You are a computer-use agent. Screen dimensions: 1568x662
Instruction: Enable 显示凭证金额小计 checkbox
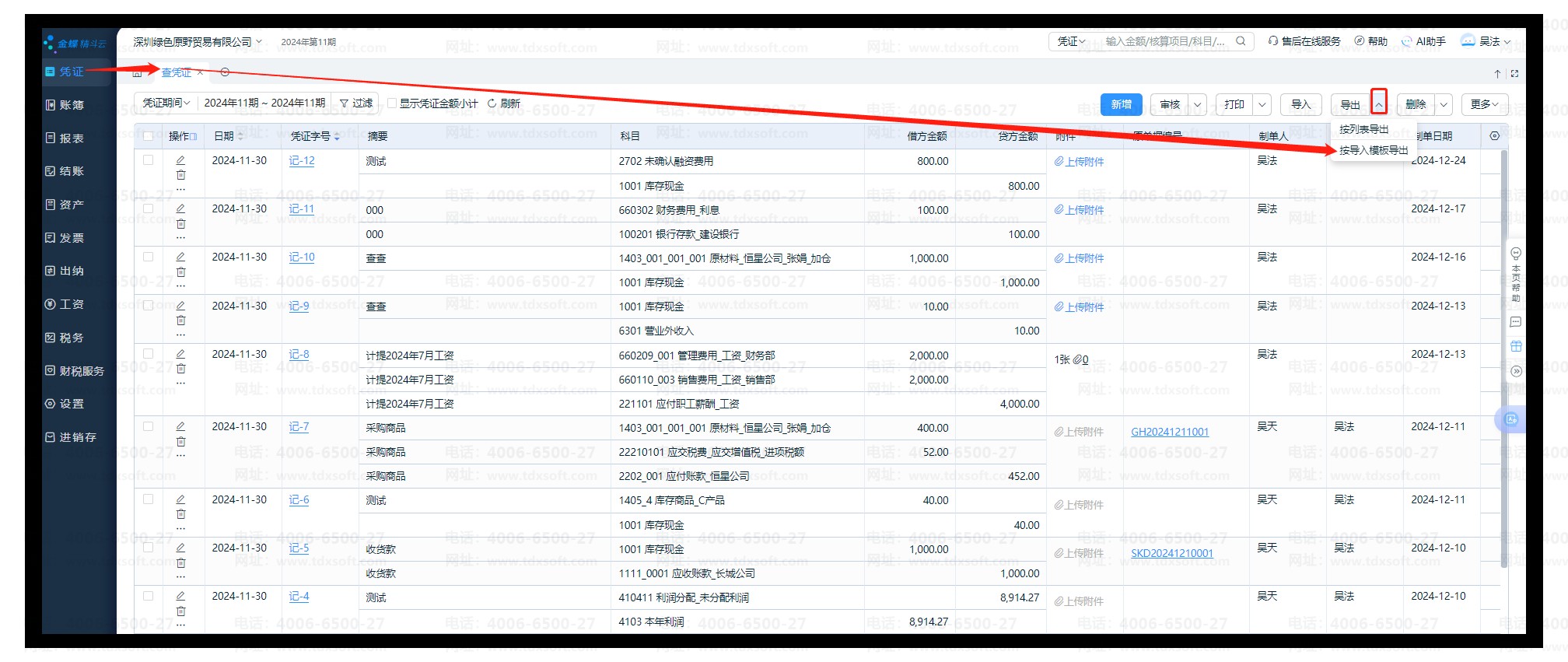pyautogui.click(x=393, y=103)
